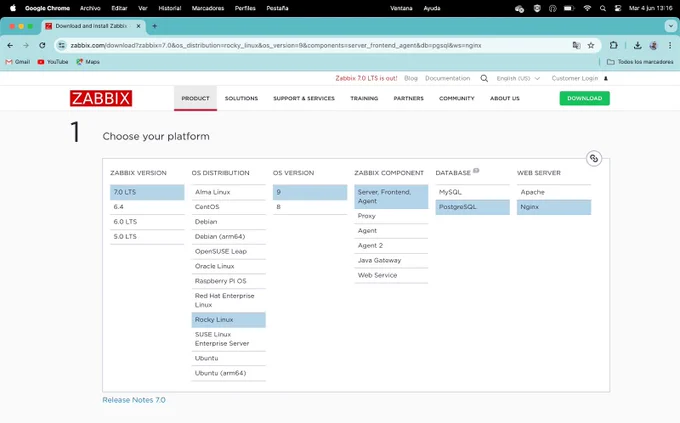Open the COMMUNITY menu

pyautogui.click(x=457, y=98)
